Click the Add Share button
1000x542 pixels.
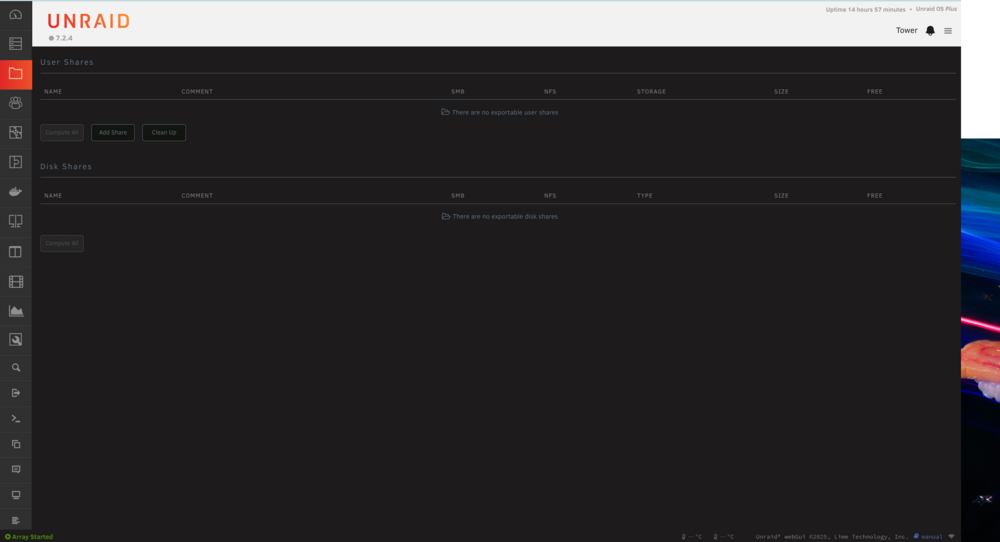113,133
